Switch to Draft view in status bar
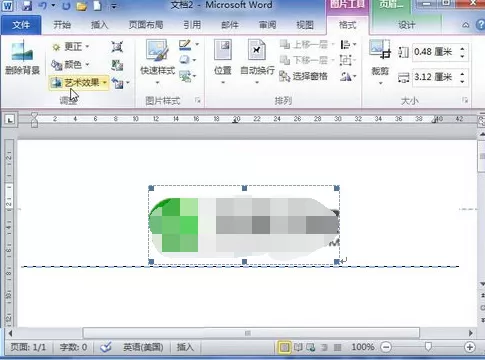The height and width of the screenshot is (360, 485). 337,347
